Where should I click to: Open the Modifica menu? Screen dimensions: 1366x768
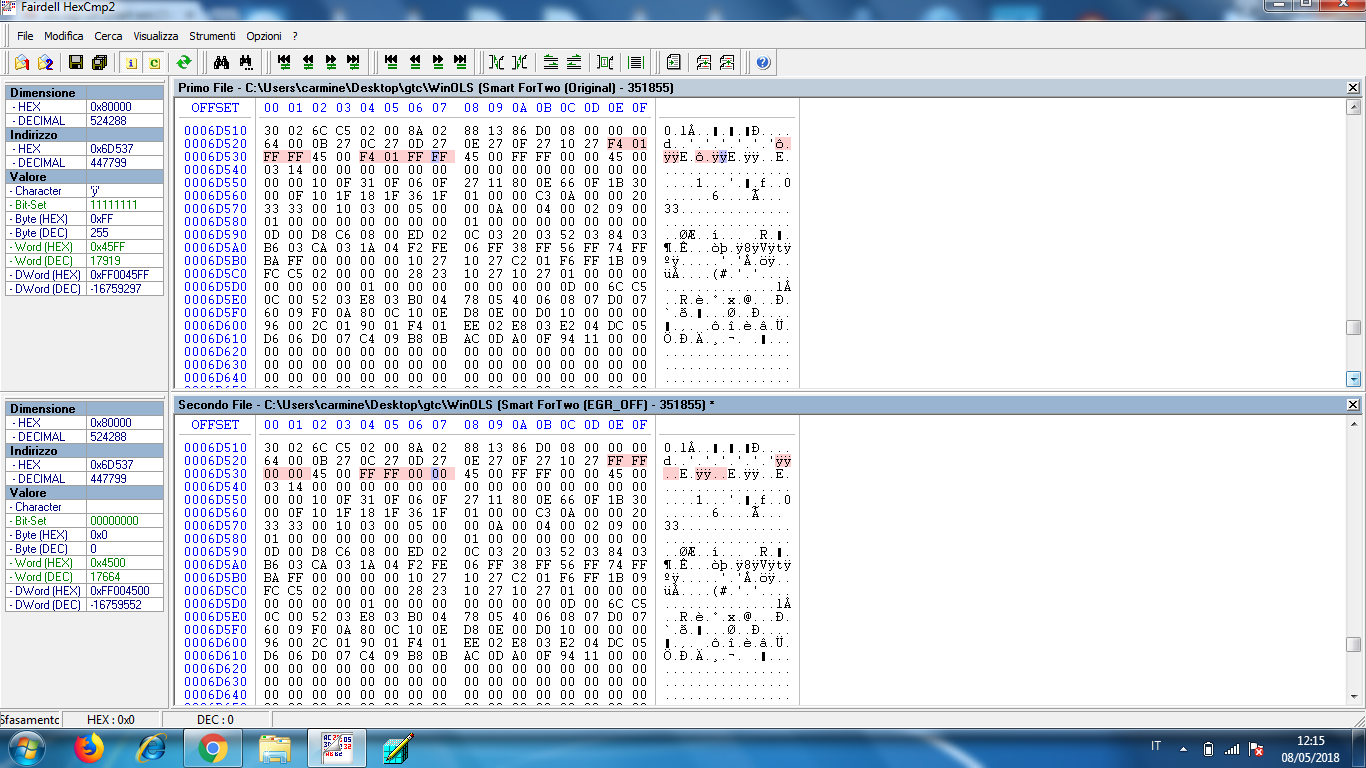coord(64,36)
